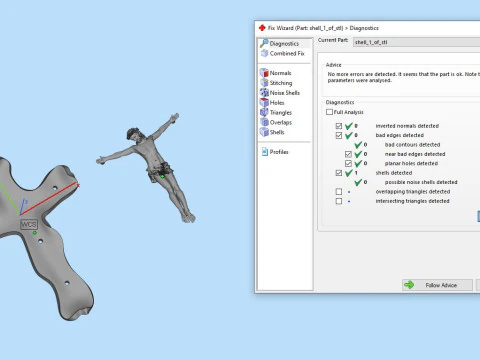
Task: Click 'possible noise shells detected' text
Action: coord(421,182)
